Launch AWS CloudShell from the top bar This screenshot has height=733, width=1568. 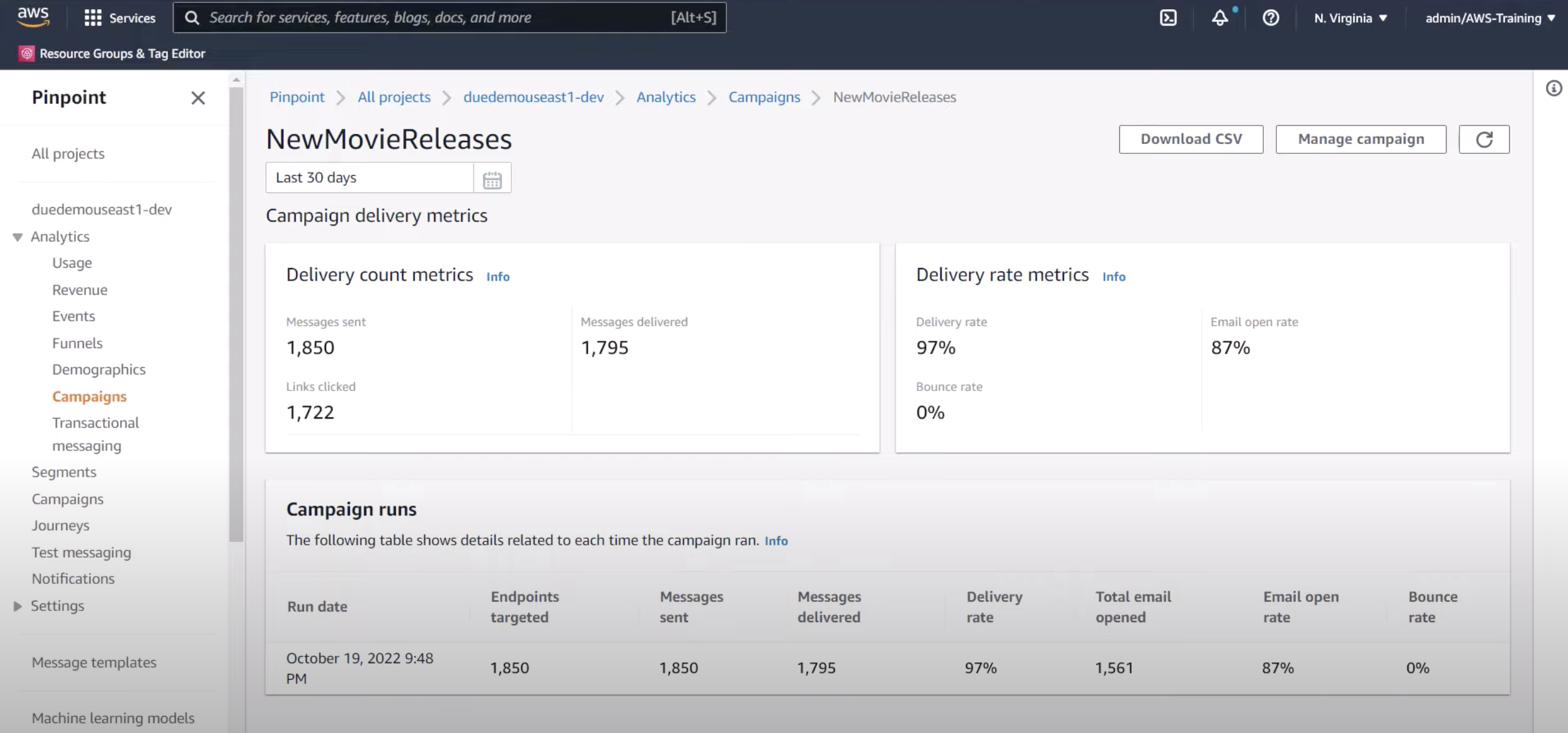(1168, 17)
